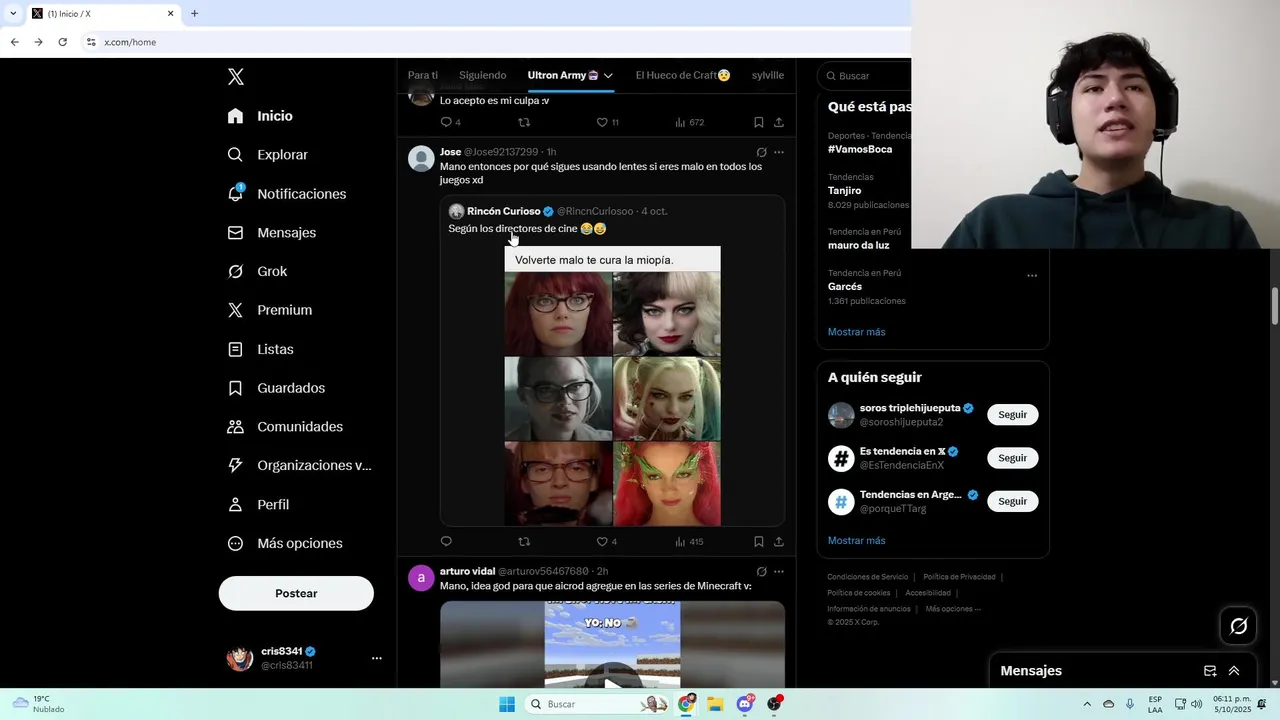Share Jose's post
1280x720 pixels.
[778, 541]
